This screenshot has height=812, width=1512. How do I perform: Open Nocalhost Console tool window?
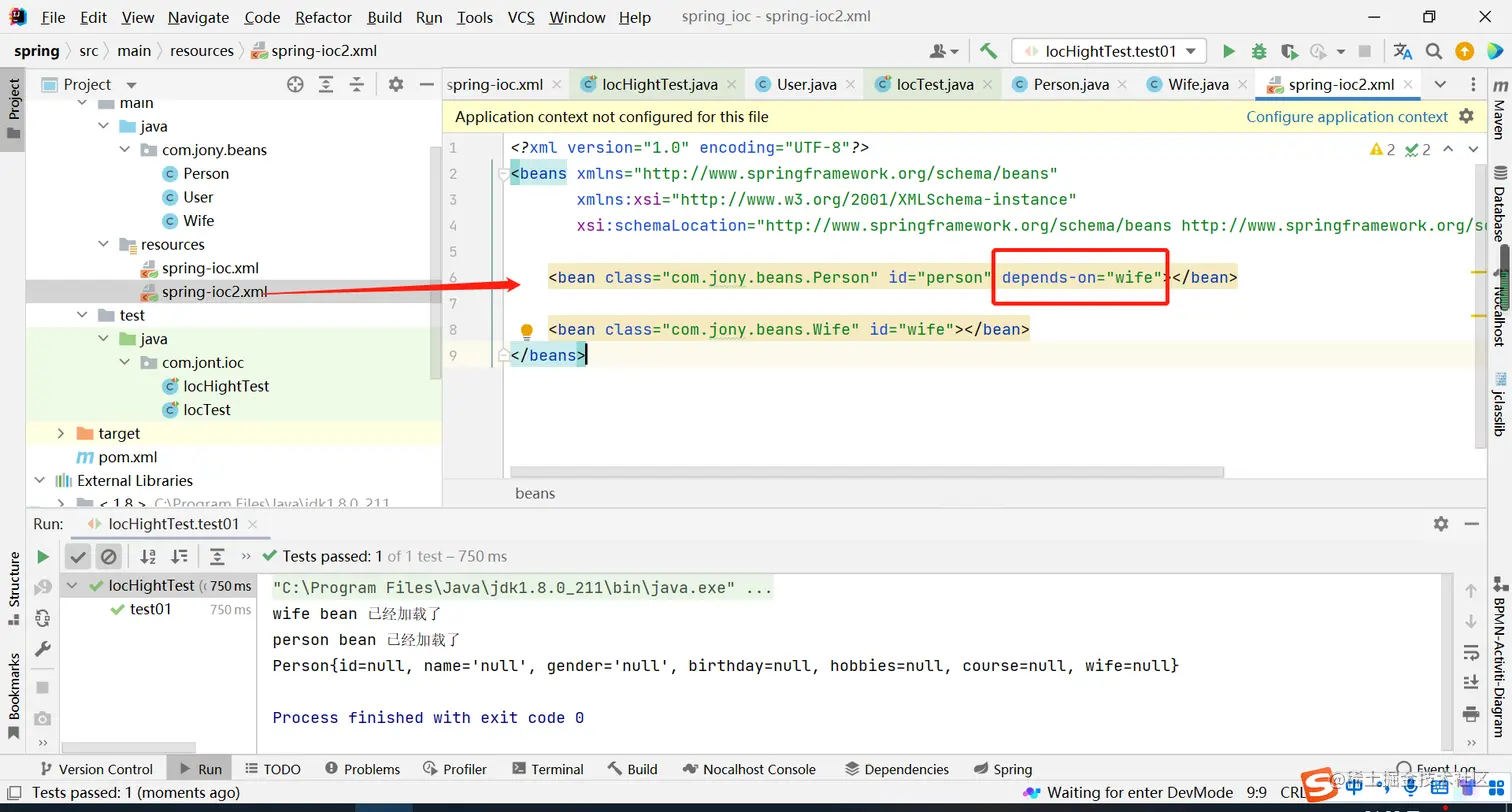click(749, 769)
